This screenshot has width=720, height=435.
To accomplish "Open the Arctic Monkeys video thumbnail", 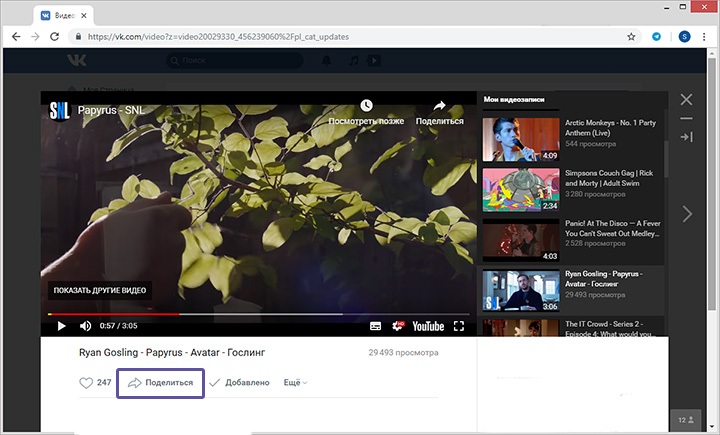I will click(521, 140).
